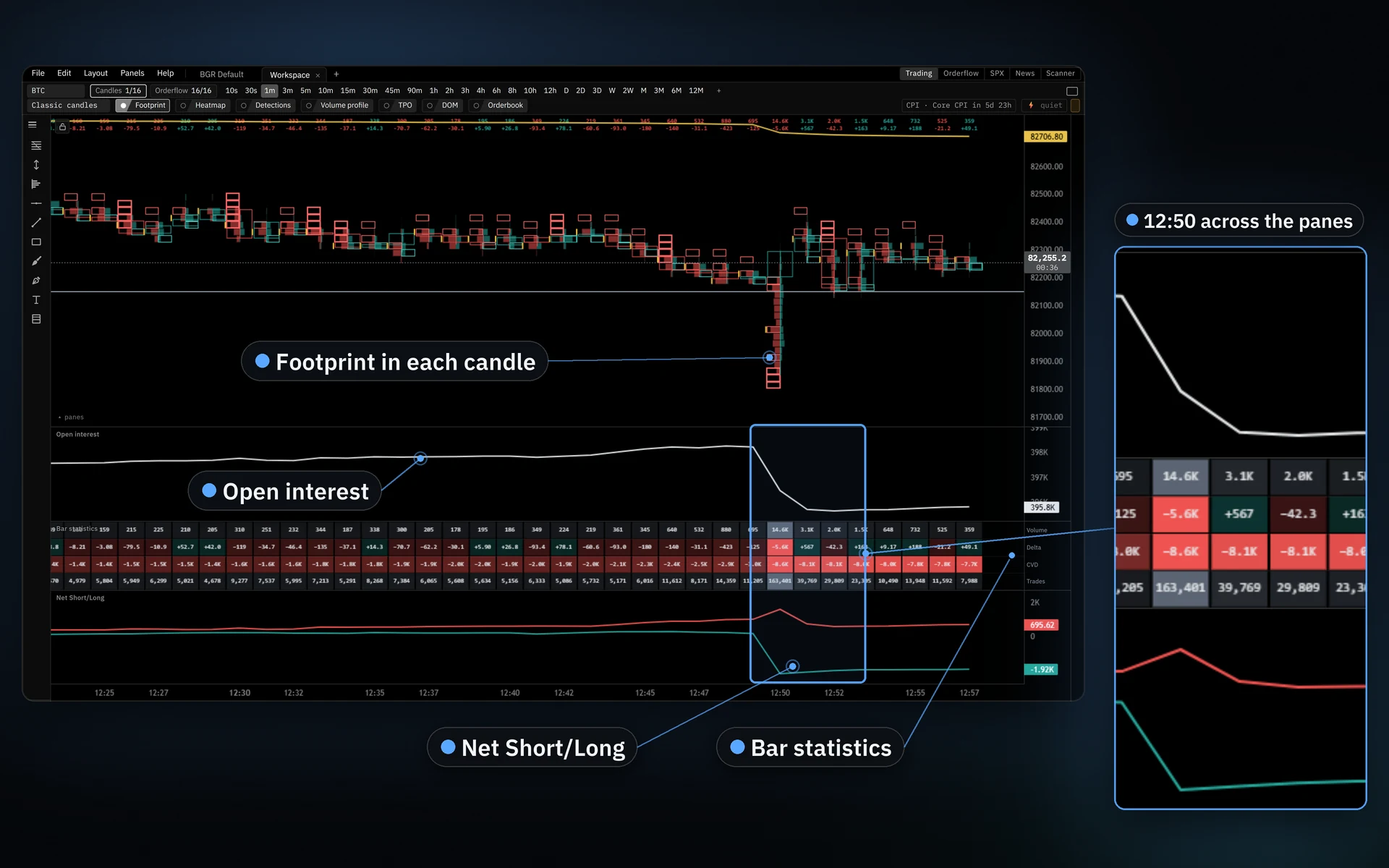Open the Panels menu
The image size is (1389, 868).
(132, 73)
